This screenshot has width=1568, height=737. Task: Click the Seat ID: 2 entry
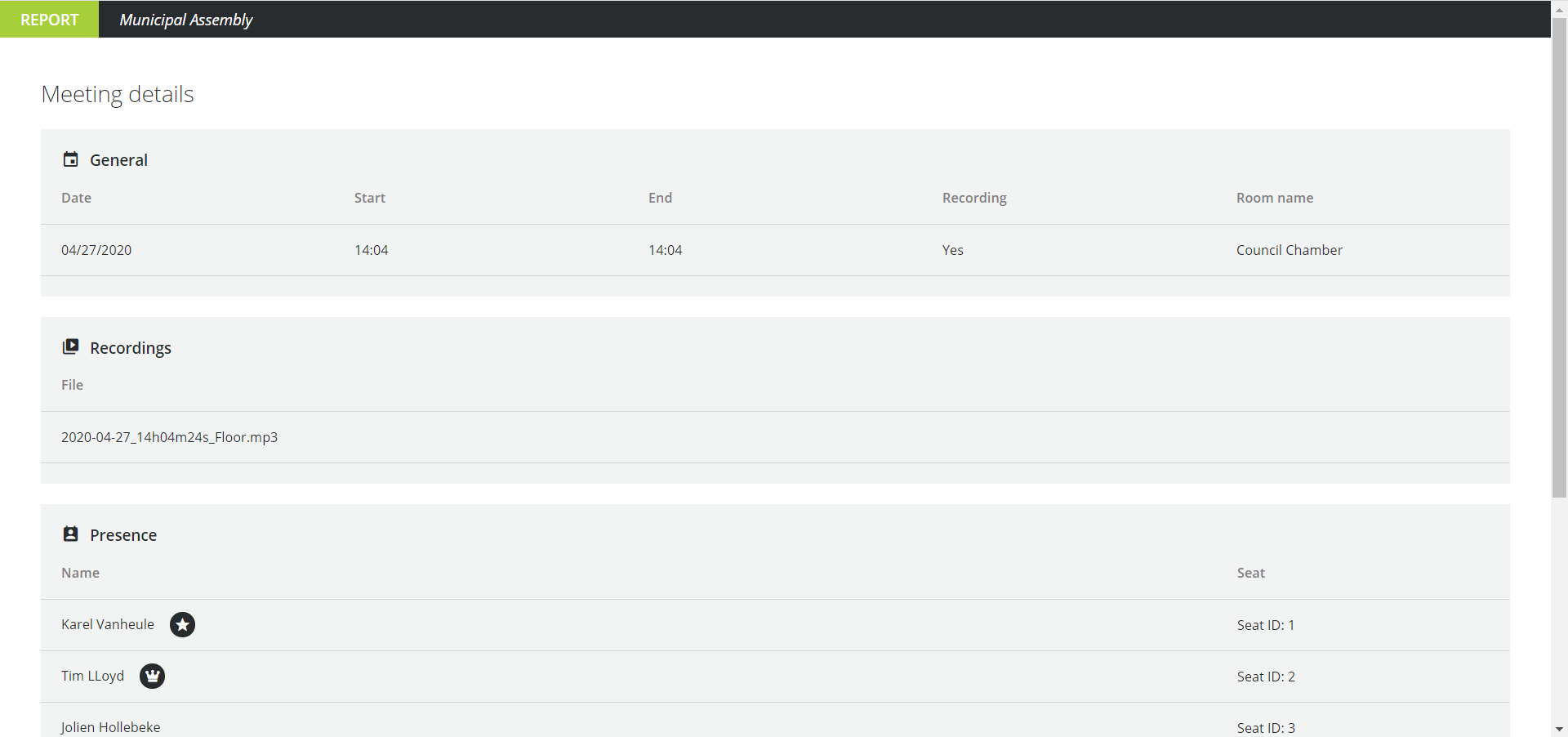click(x=1265, y=677)
